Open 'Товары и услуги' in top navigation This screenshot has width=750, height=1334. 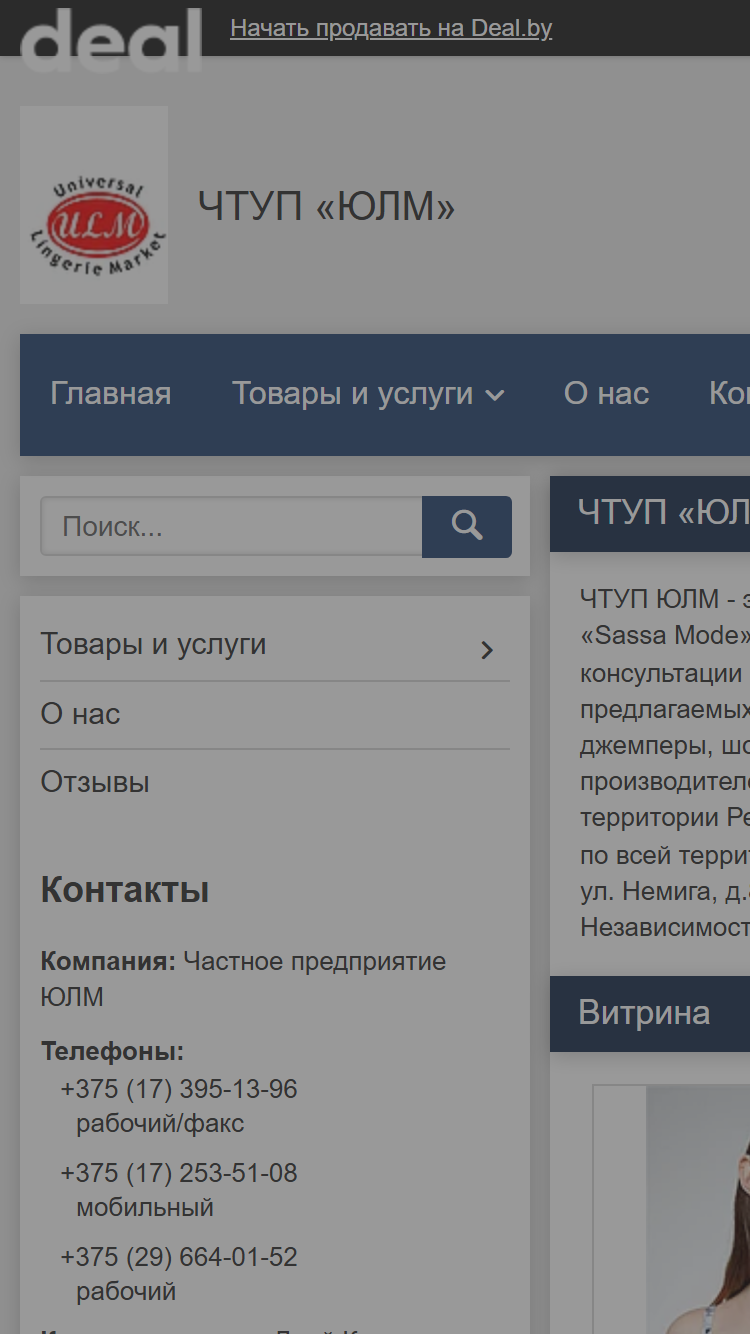(353, 394)
